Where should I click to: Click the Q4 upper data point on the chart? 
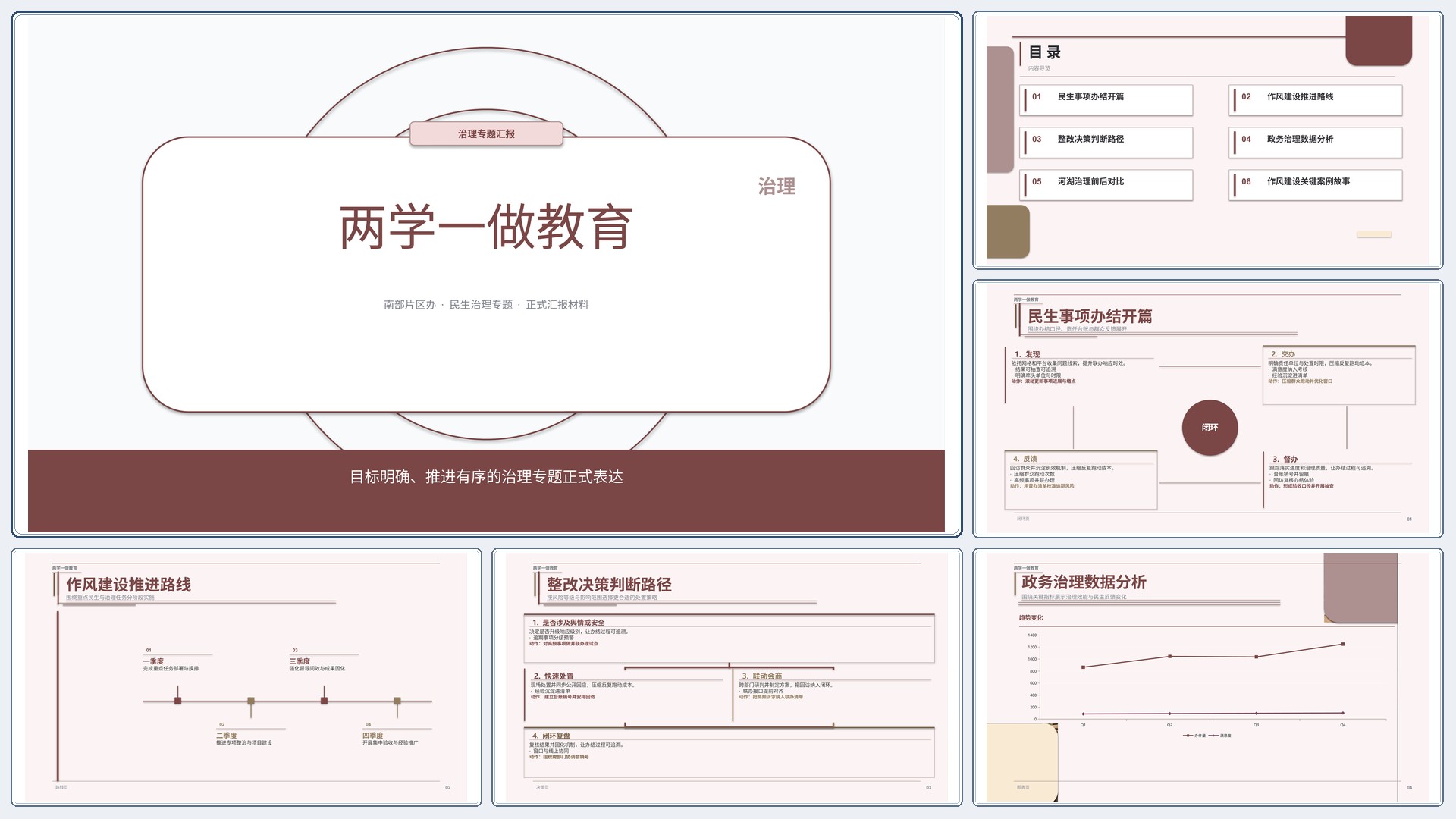click(1343, 644)
